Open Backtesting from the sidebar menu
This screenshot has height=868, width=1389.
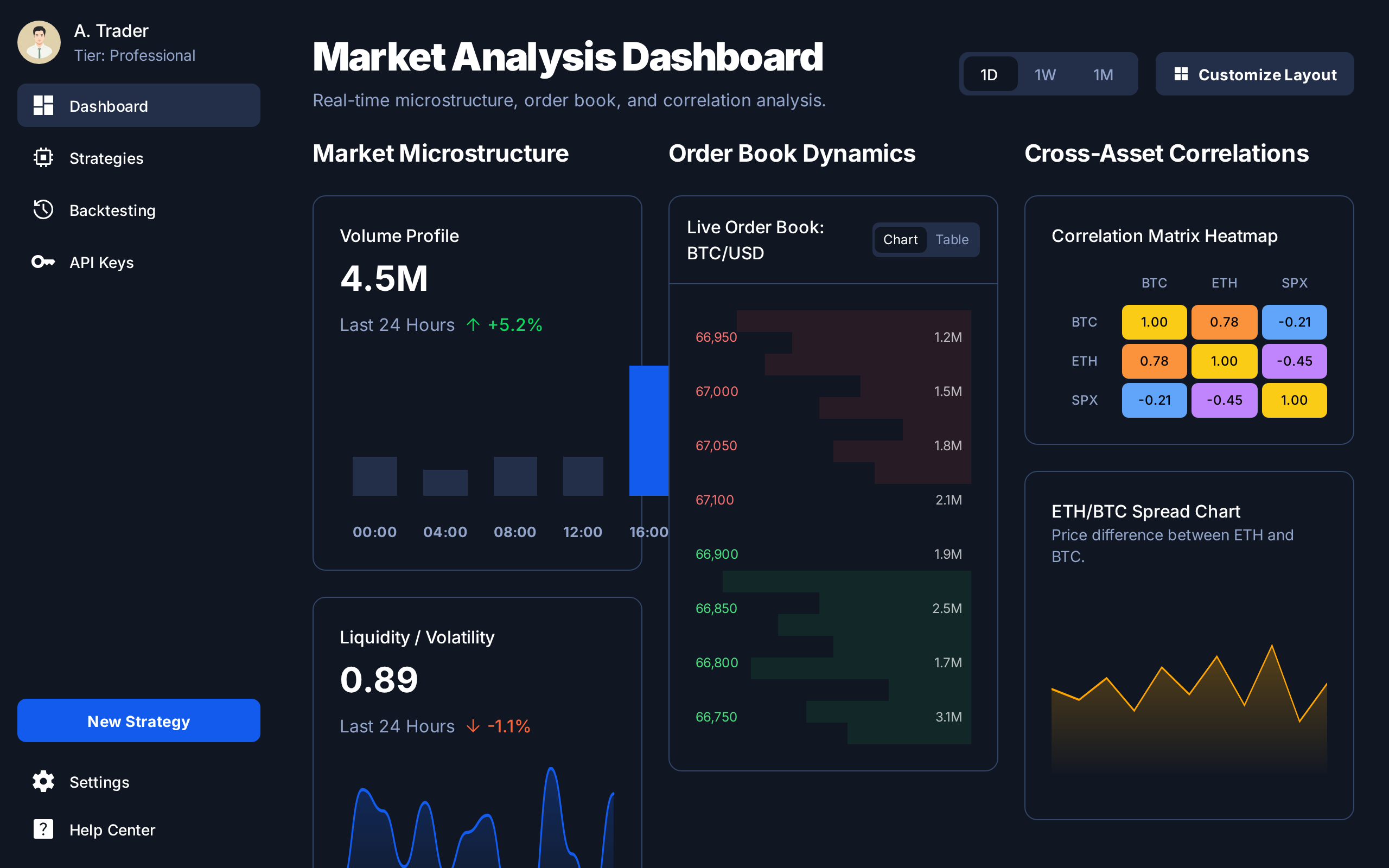(x=112, y=210)
